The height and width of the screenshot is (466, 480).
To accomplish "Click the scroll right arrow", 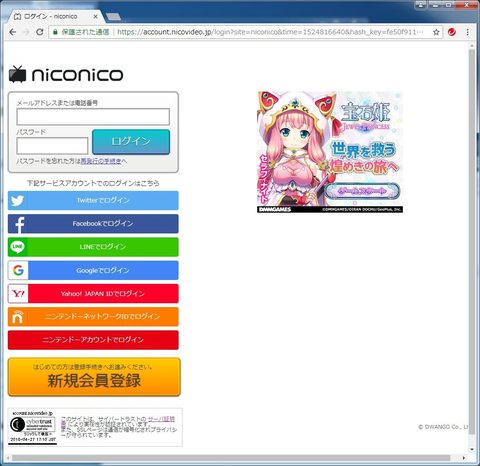I will (463, 458).
